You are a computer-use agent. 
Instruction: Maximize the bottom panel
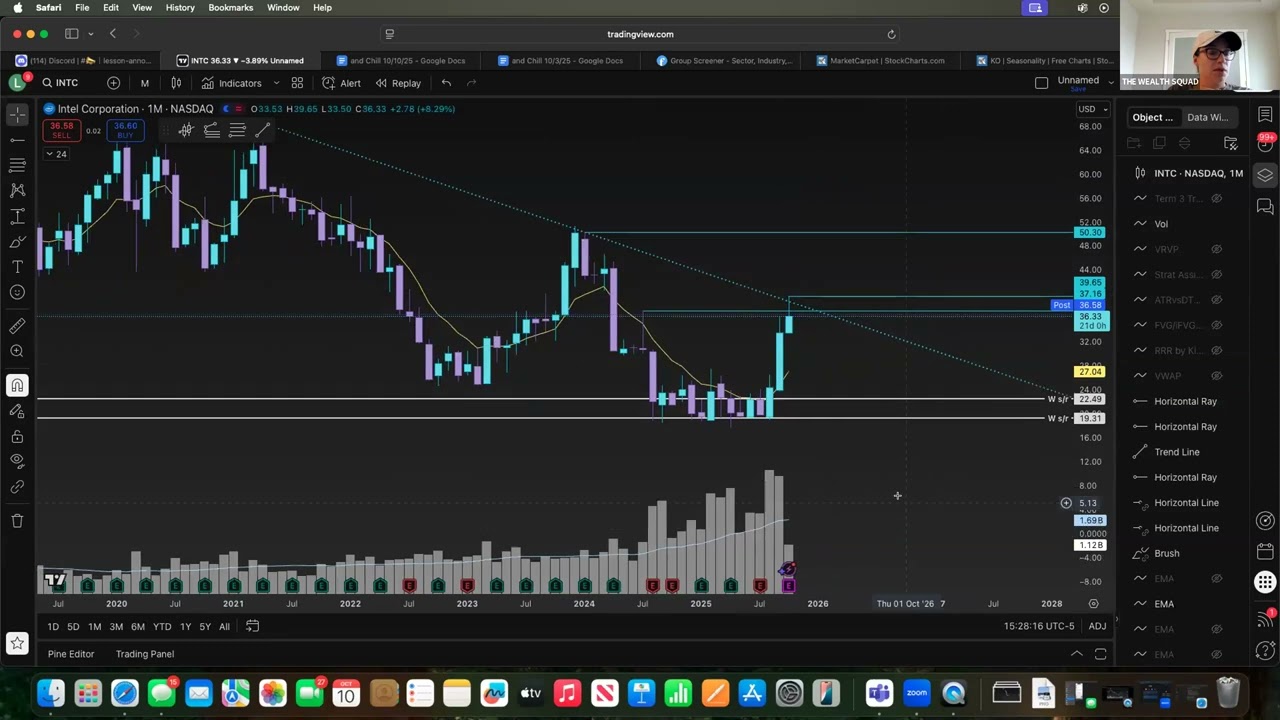1100,654
